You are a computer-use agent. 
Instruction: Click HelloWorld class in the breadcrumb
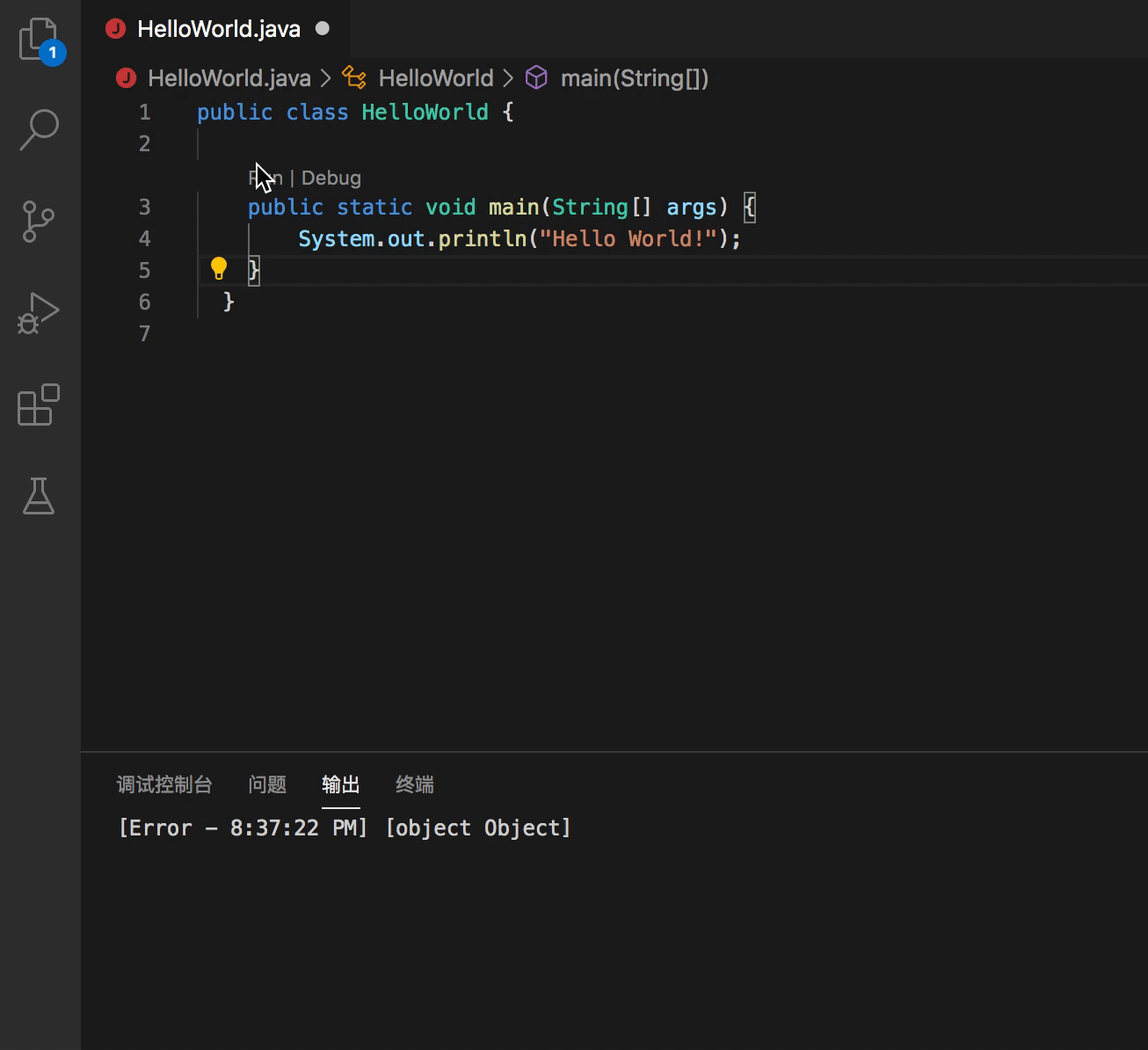(x=436, y=78)
